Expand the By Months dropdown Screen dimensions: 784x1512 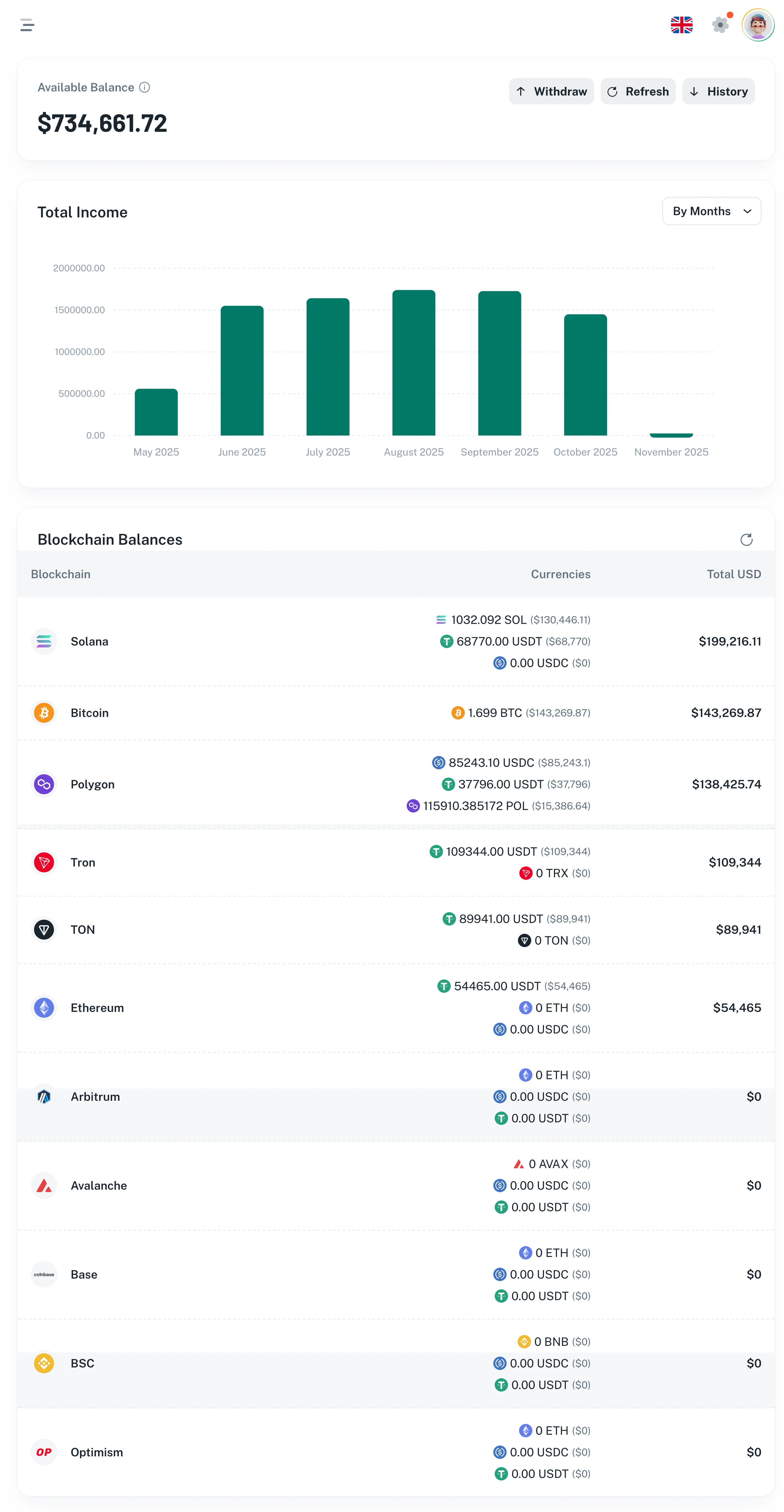711,211
